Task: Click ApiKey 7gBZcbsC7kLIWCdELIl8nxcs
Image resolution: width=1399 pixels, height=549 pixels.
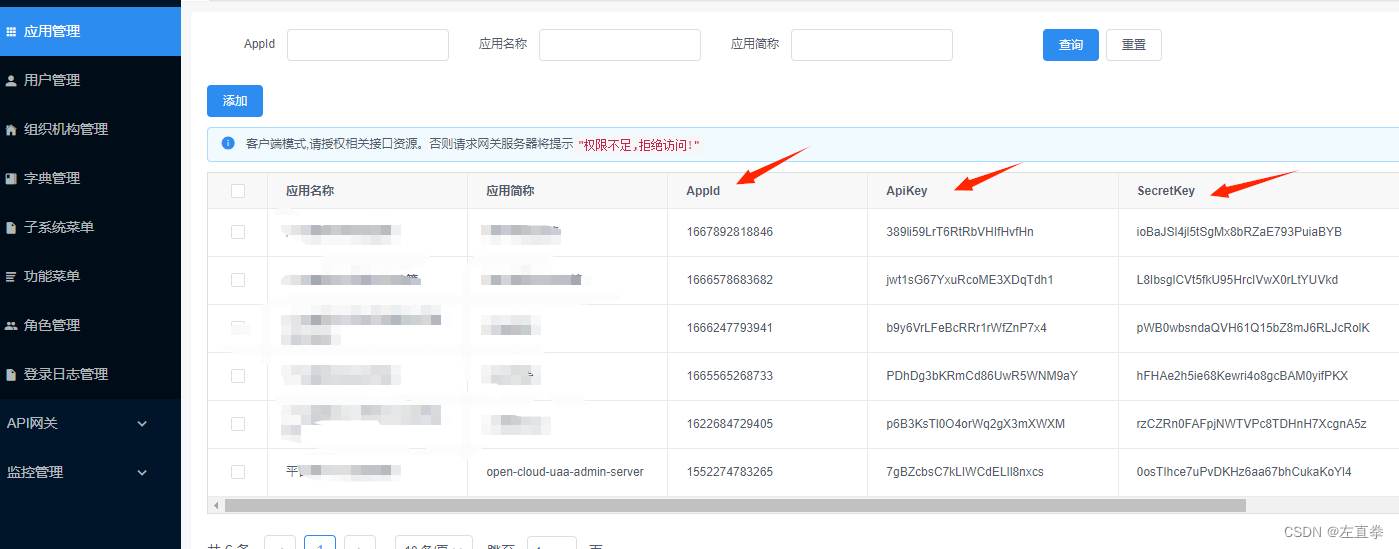Action: pyautogui.click(x=965, y=472)
